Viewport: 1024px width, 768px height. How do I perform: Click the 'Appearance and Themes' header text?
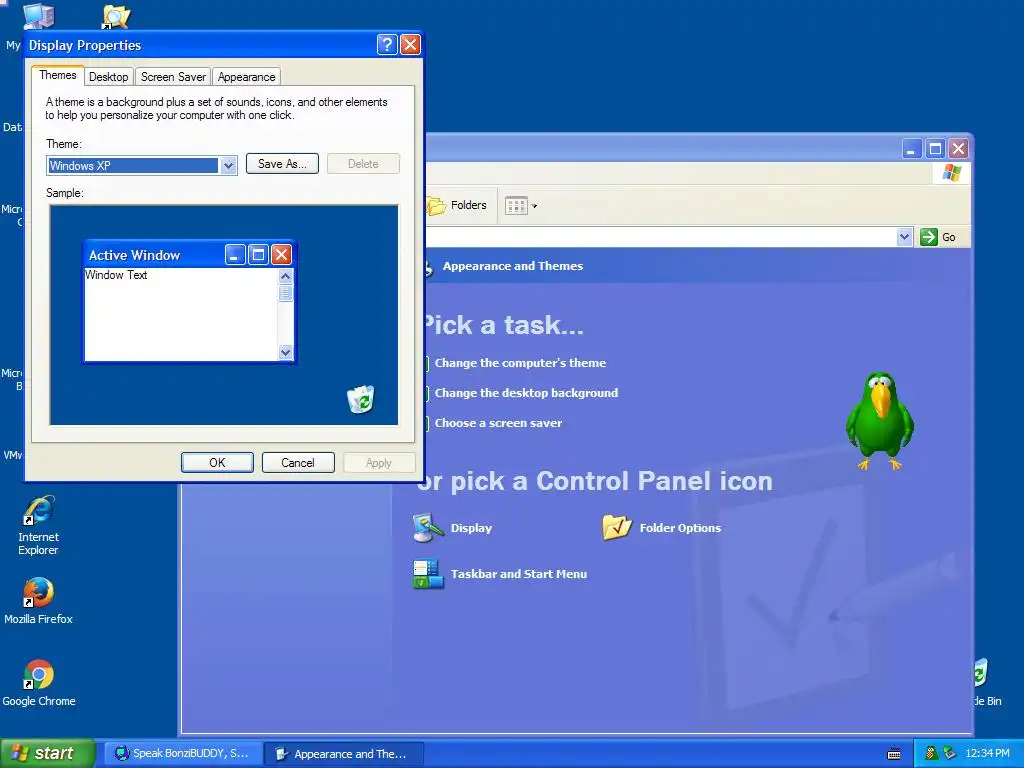[513, 266]
